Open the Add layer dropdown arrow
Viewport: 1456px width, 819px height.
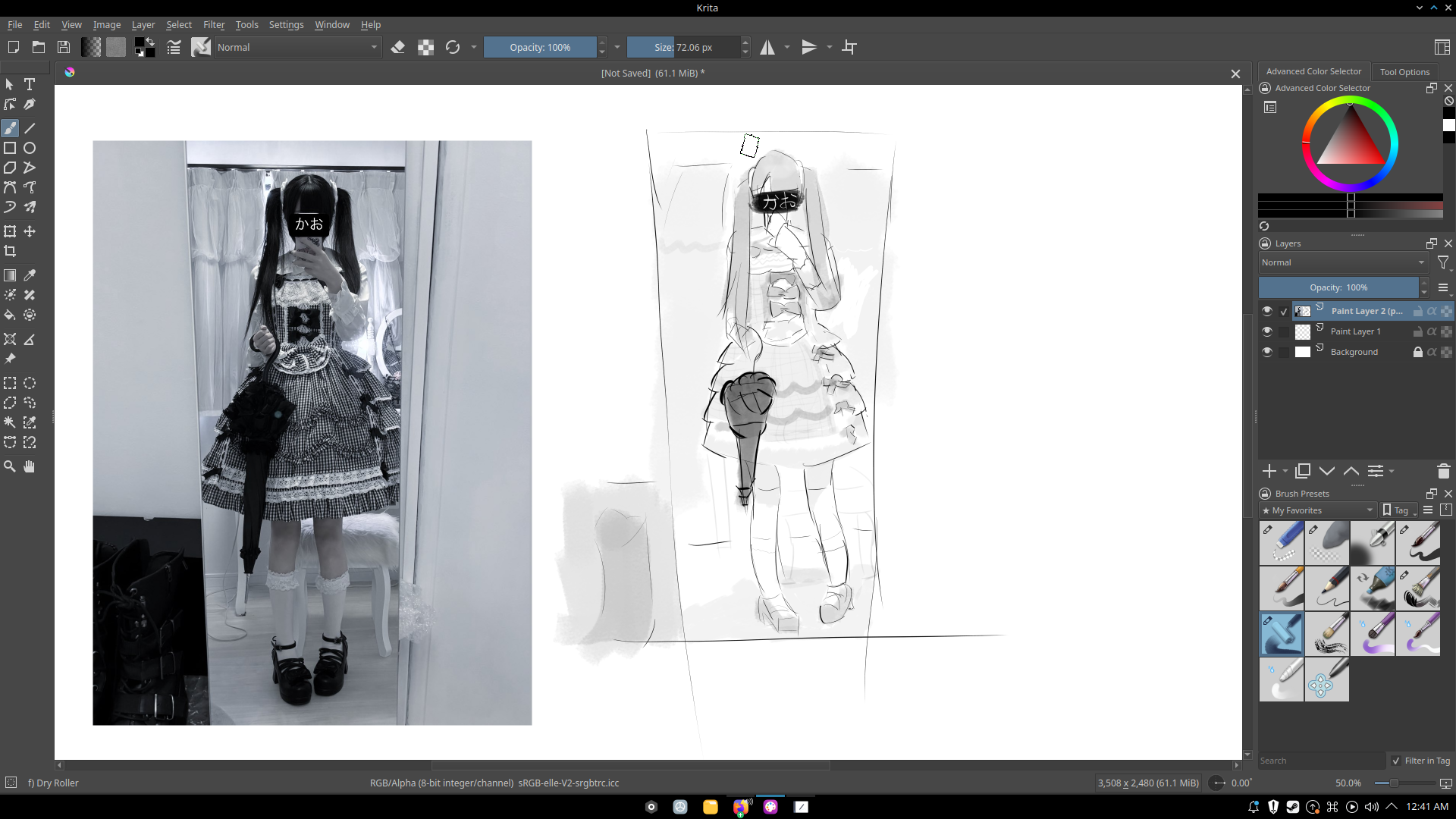click(x=1285, y=471)
